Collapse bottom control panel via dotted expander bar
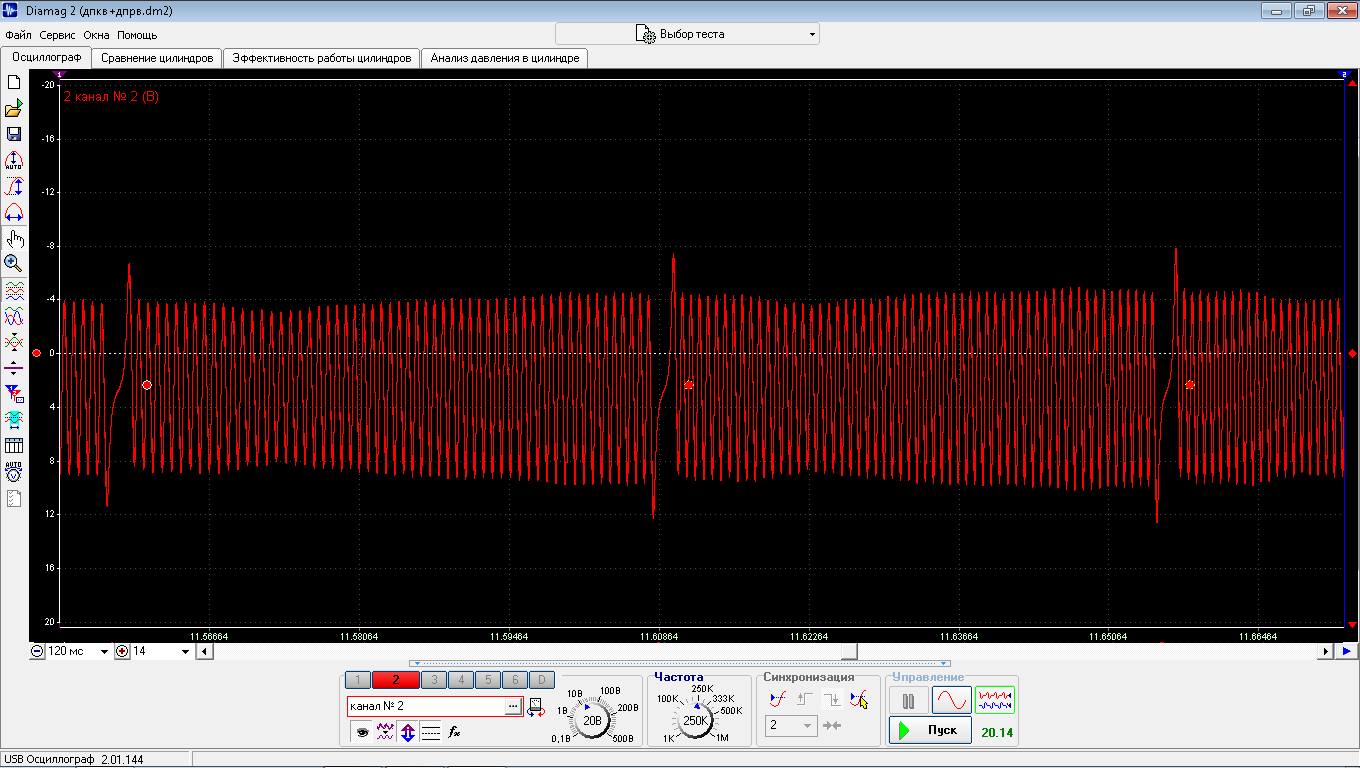1360x768 pixels. tap(680, 663)
